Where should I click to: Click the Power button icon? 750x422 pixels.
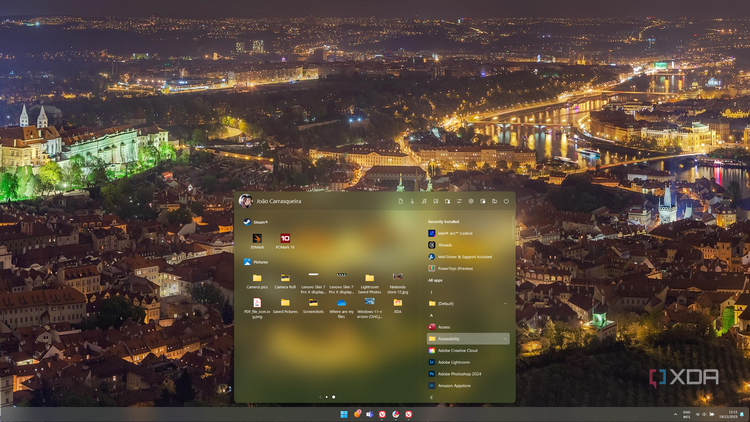point(506,201)
